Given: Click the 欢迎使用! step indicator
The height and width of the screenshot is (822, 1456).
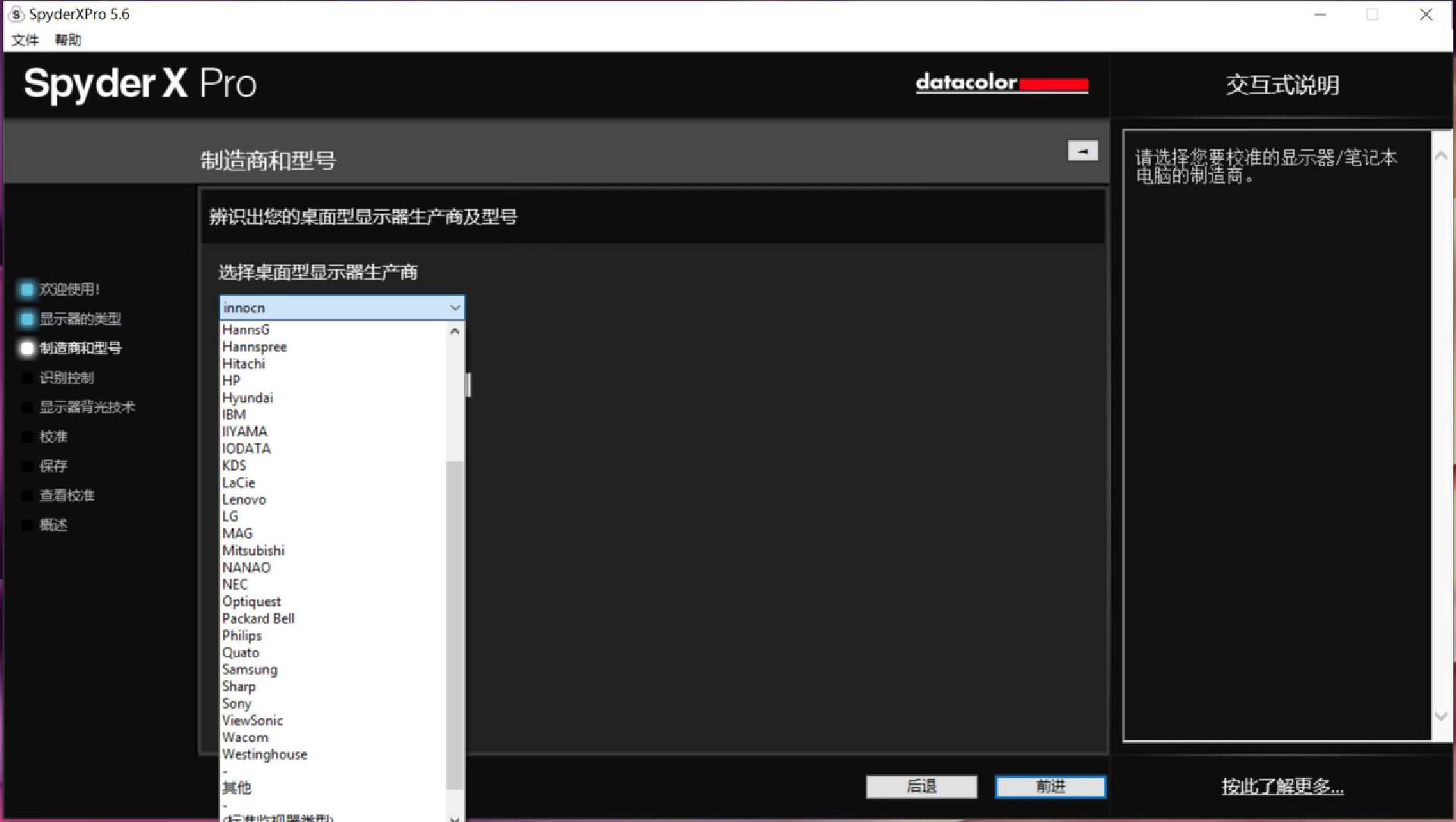Looking at the screenshot, I should 27,290.
